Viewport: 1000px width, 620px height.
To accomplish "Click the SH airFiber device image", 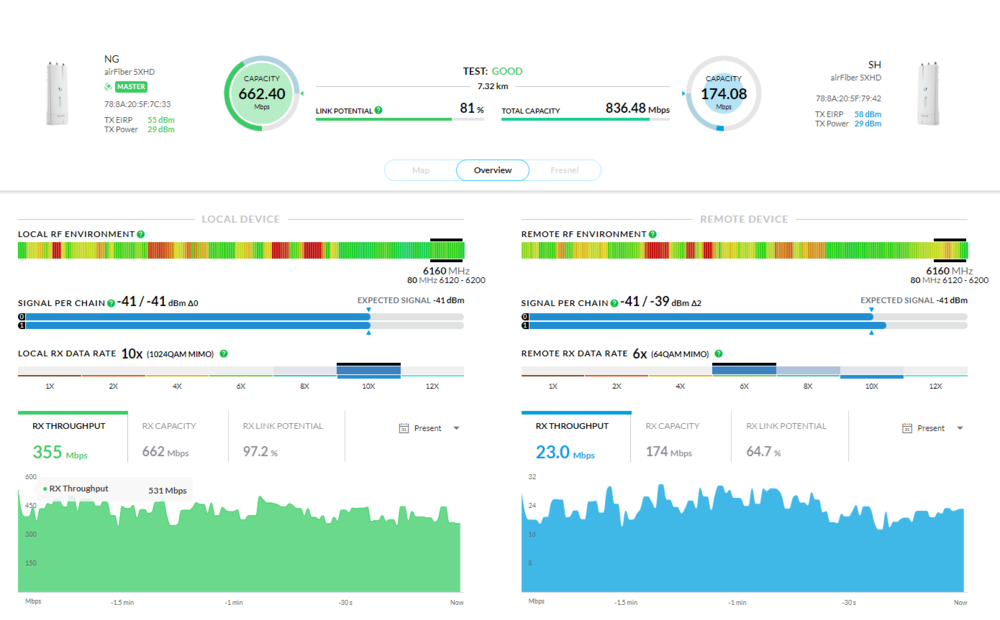I will click(931, 95).
